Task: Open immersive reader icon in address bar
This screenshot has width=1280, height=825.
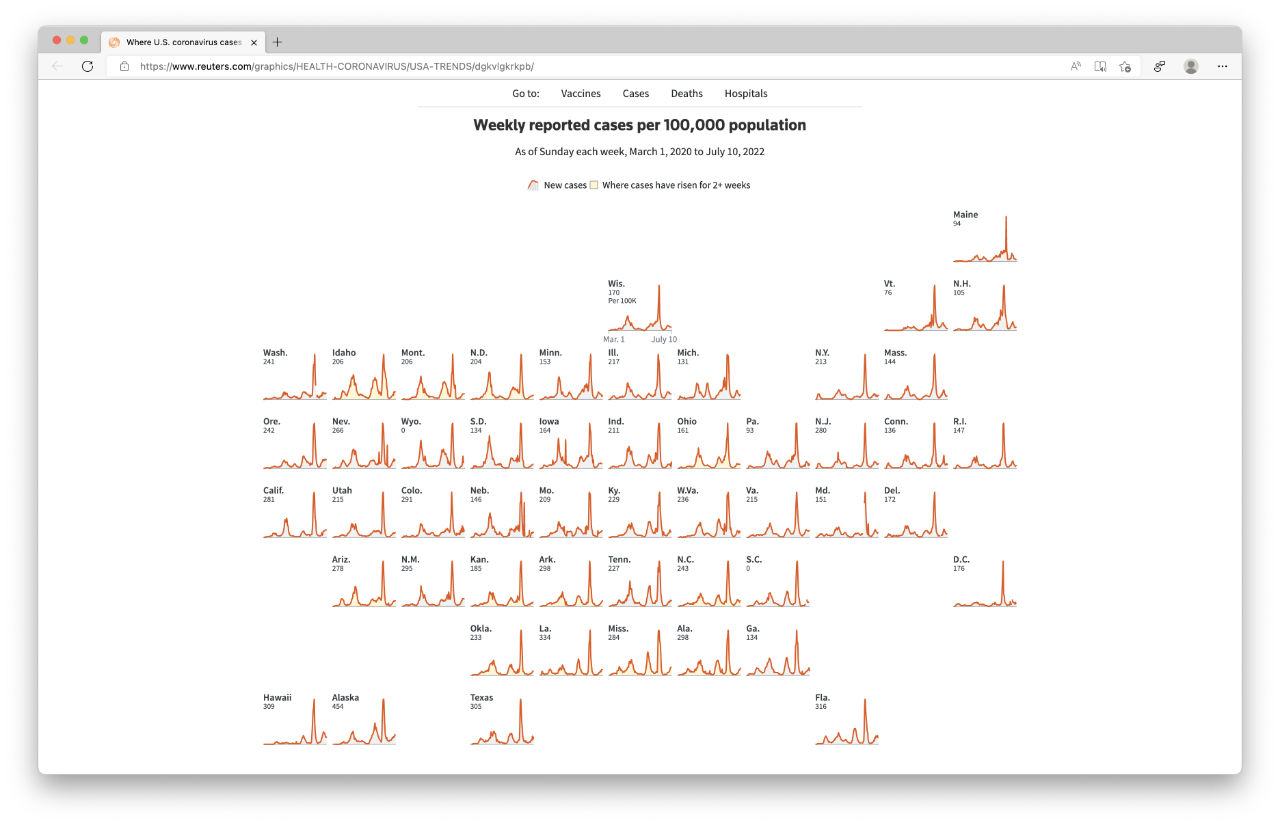Action: click(1100, 66)
